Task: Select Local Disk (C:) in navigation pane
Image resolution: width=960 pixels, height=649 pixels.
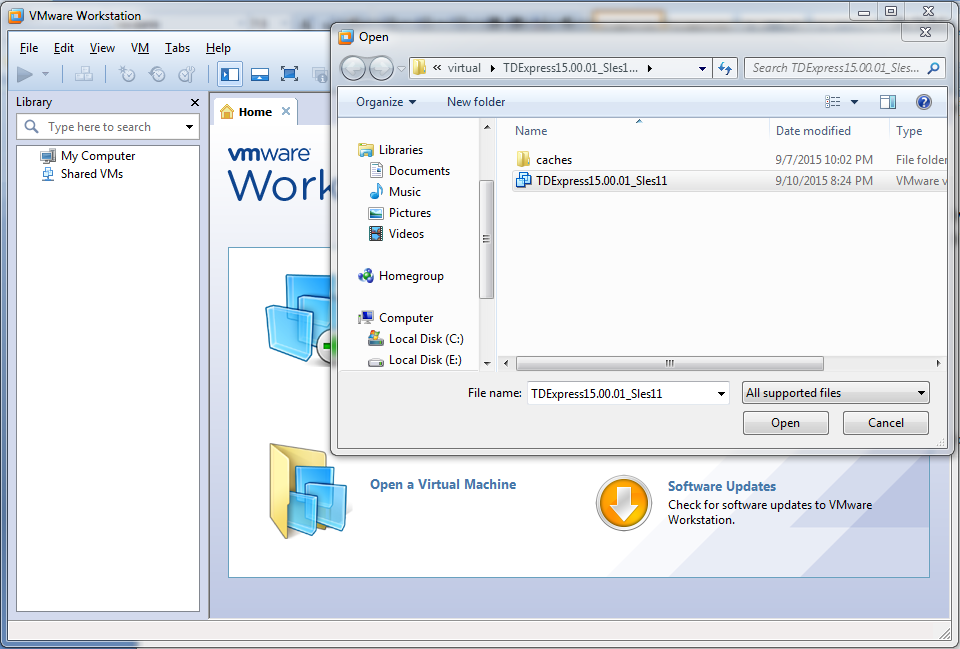Action: (x=426, y=339)
